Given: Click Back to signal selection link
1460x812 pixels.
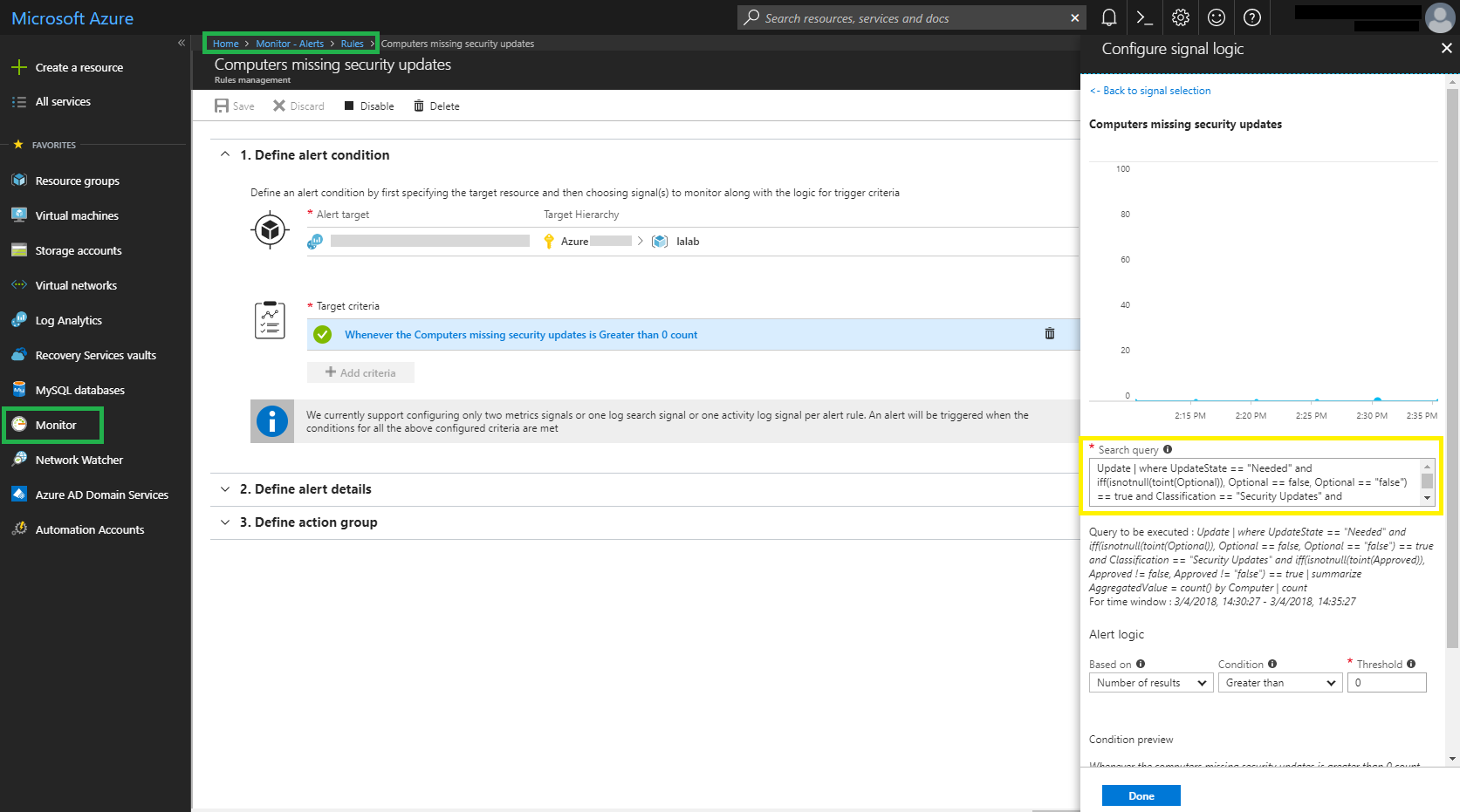Looking at the screenshot, I should click(x=1150, y=91).
